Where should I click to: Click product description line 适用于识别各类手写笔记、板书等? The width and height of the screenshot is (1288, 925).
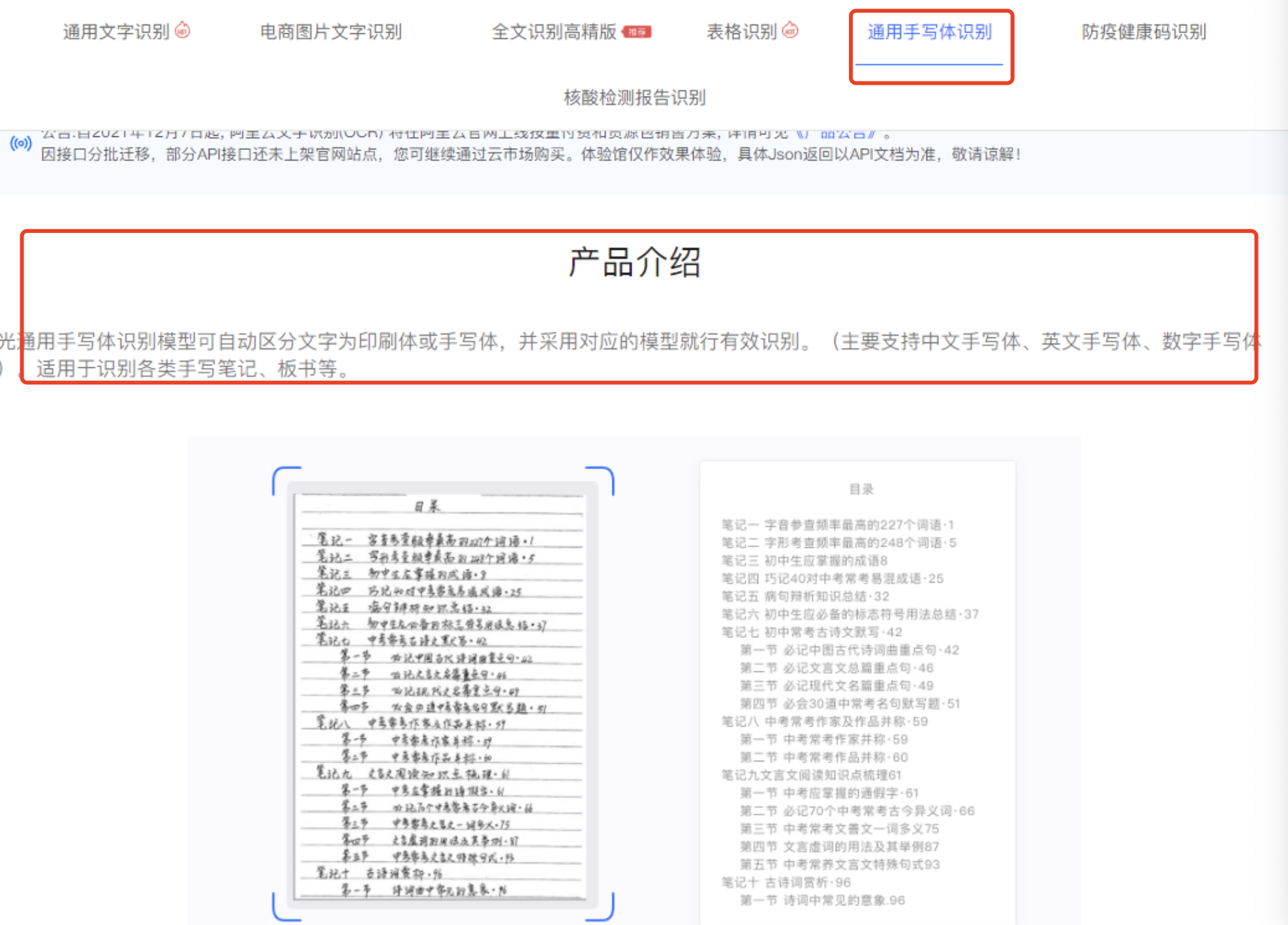[x=194, y=369]
